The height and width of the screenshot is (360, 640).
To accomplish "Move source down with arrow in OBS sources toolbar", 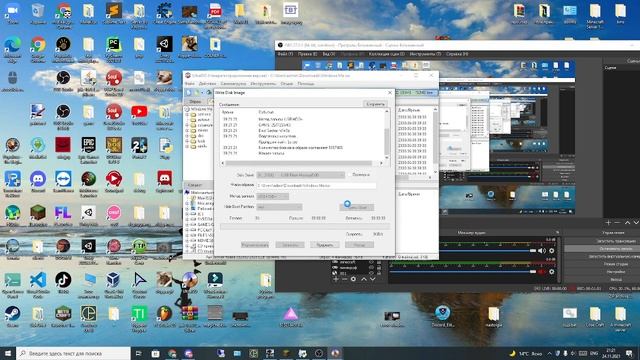I will 373,279.
